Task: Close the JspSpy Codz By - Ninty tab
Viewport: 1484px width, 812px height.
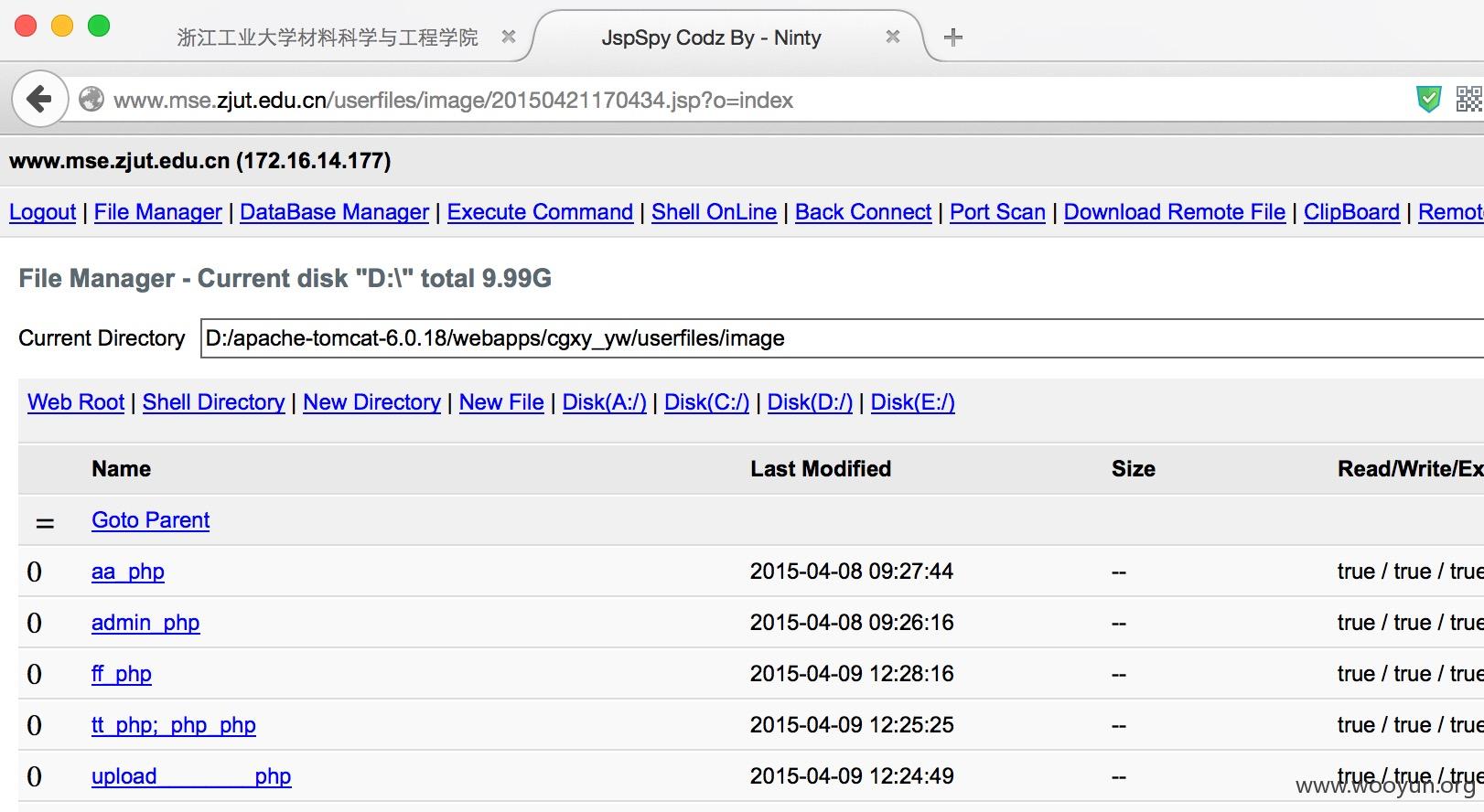Action: pos(893,37)
